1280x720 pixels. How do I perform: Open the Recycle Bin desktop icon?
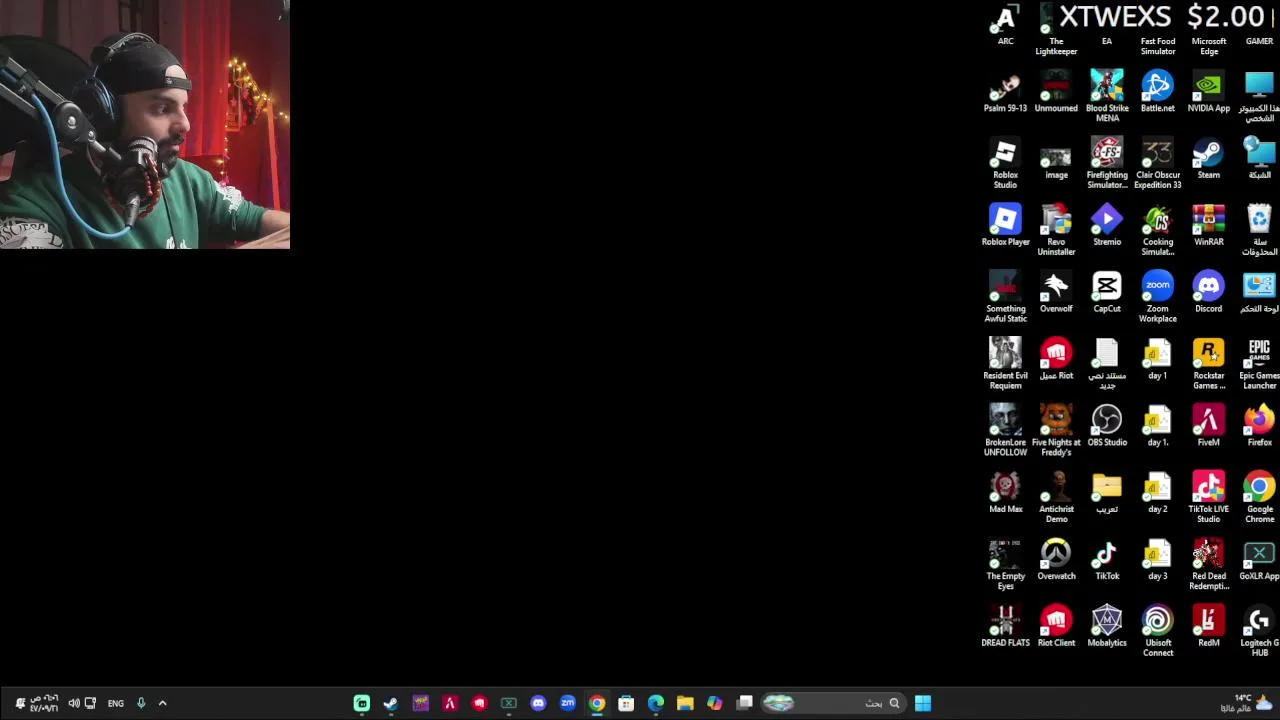pos(1260,230)
